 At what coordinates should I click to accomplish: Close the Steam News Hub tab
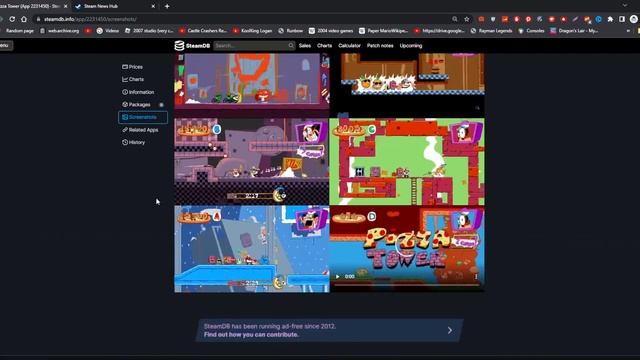pyautogui.click(x=153, y=6)
